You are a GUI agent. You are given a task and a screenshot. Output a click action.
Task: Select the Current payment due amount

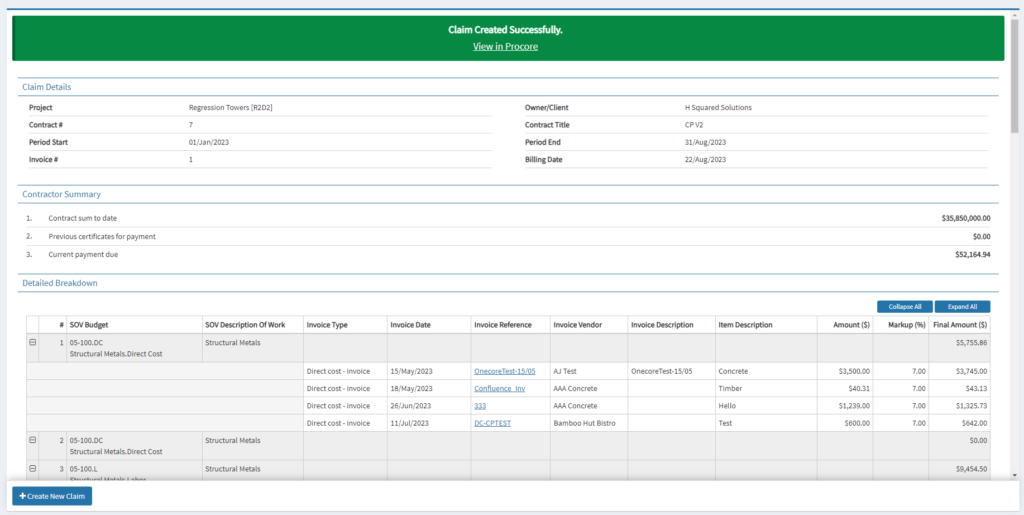(x=972, y=255)
